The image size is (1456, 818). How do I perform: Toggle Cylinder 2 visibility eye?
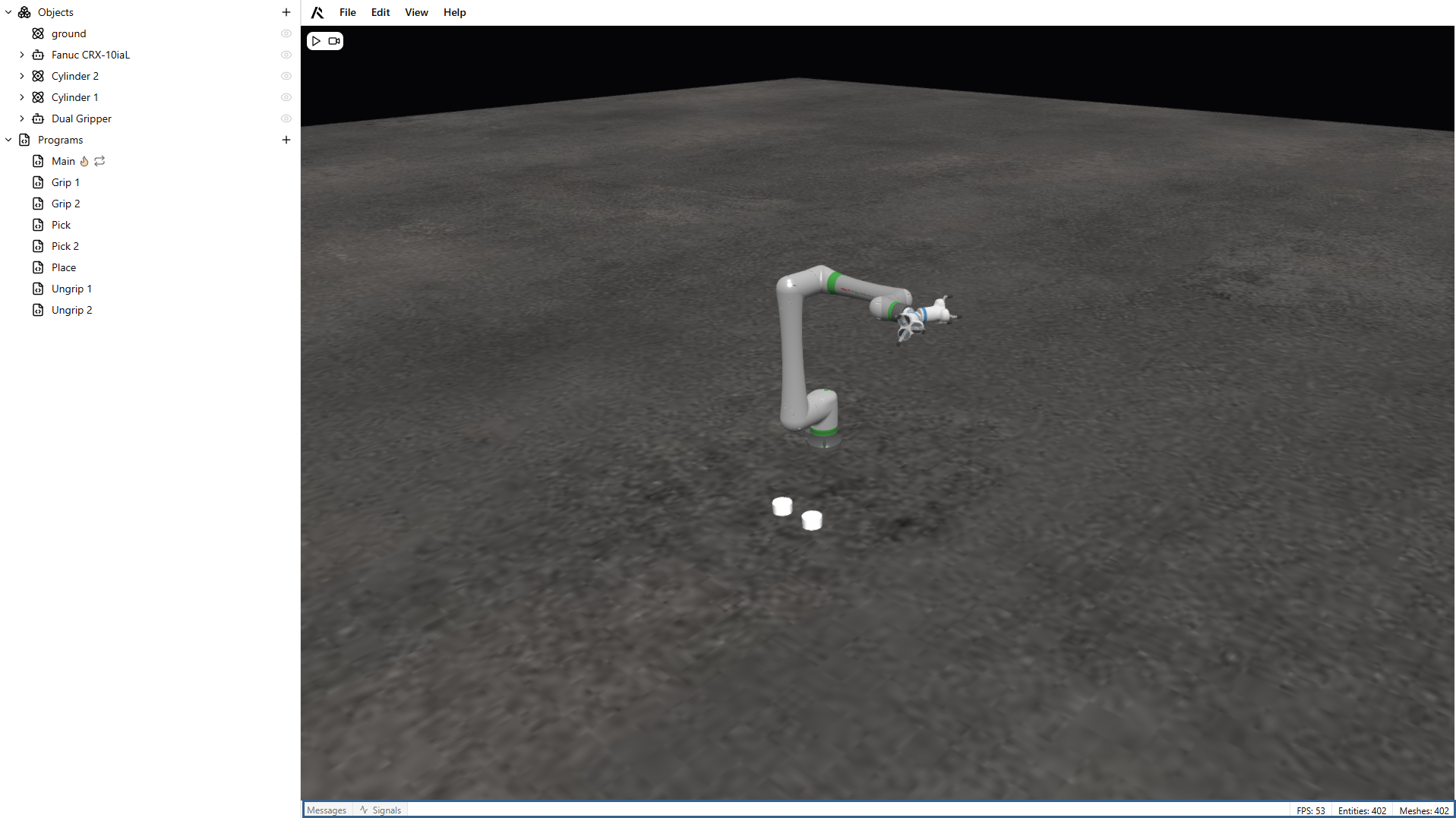pos(286,76)
